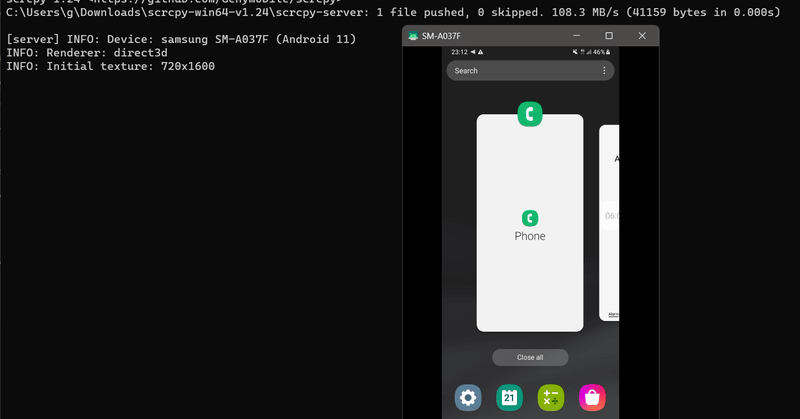Select the Phone app recent card
800x419 pixels.
pos(530,223)
